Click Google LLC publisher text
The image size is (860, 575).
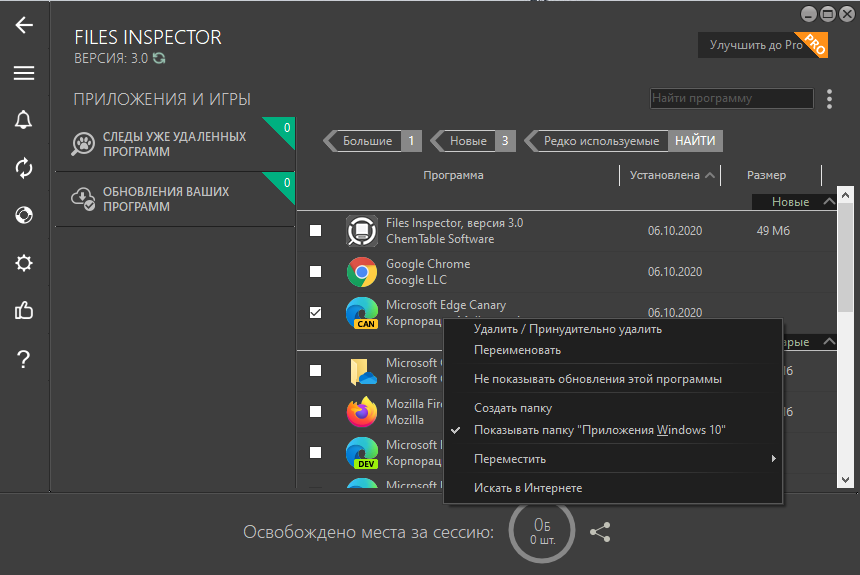coord(416,280)
